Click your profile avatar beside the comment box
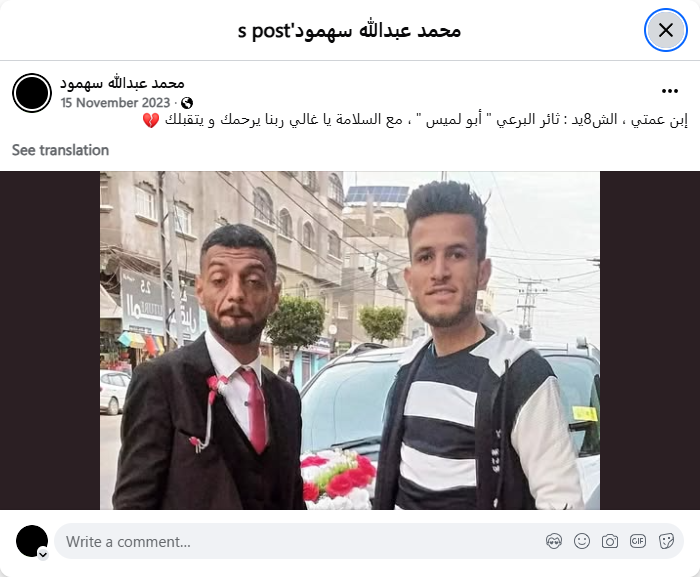This screenshot has width=700, height=577. click(32, 541)
